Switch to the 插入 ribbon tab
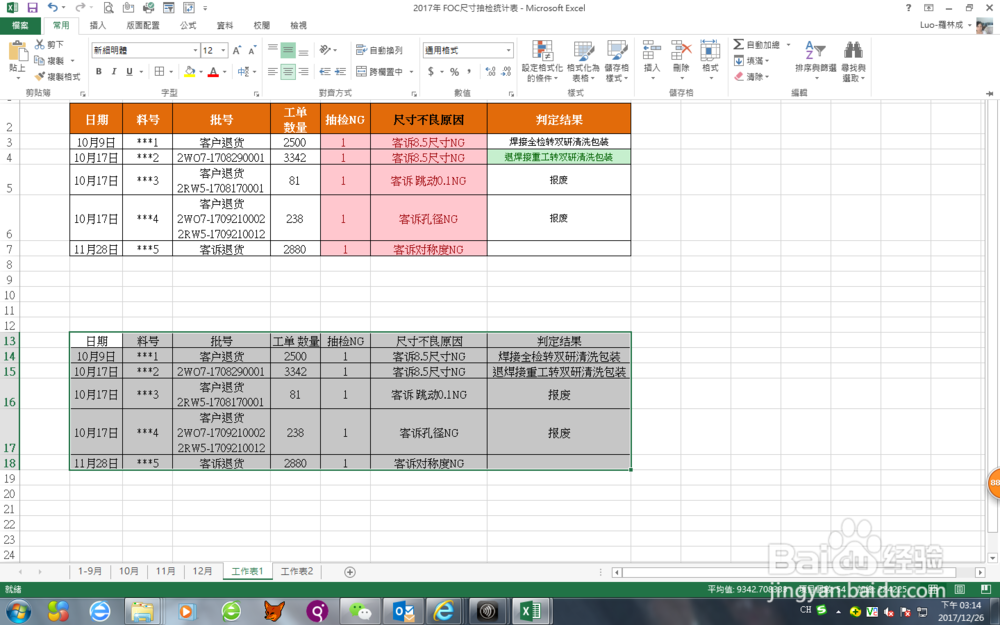Screen dimensions: 1000x625 (x=98, y=26)
